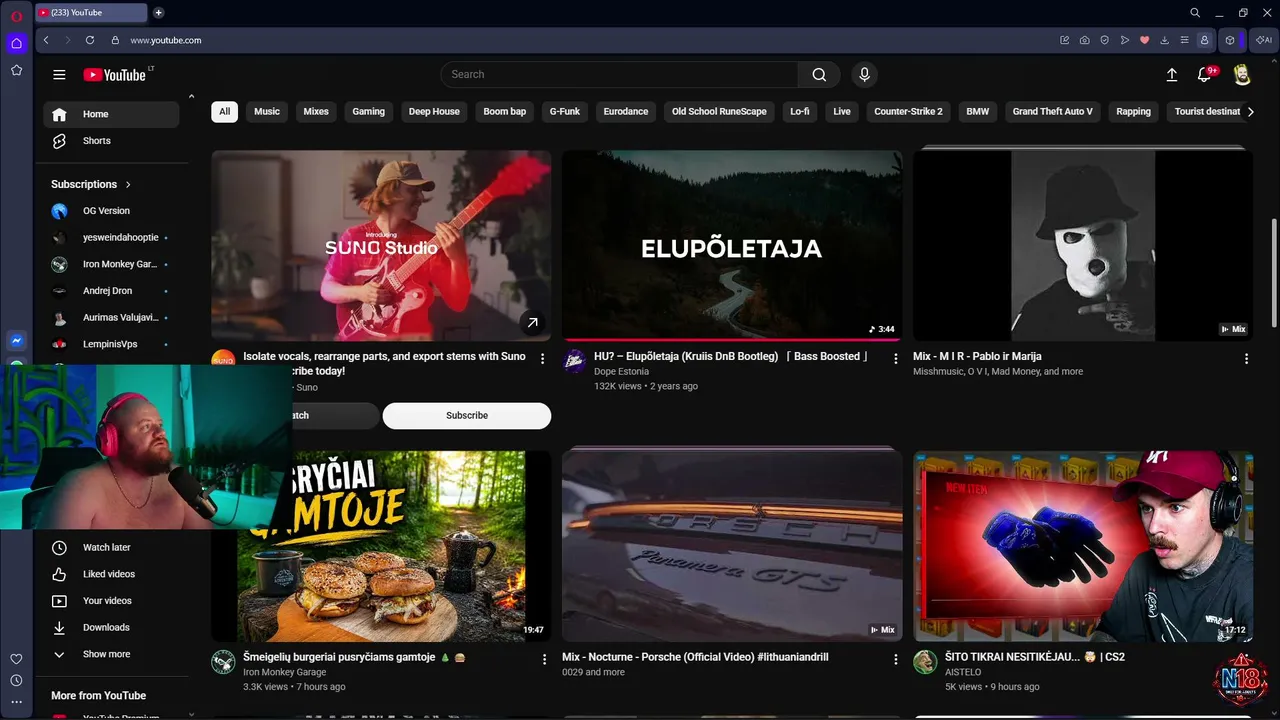Screen dimensions: 1280x720
Task: Click the browser address bar URL
Action: [x=166, y=40]
